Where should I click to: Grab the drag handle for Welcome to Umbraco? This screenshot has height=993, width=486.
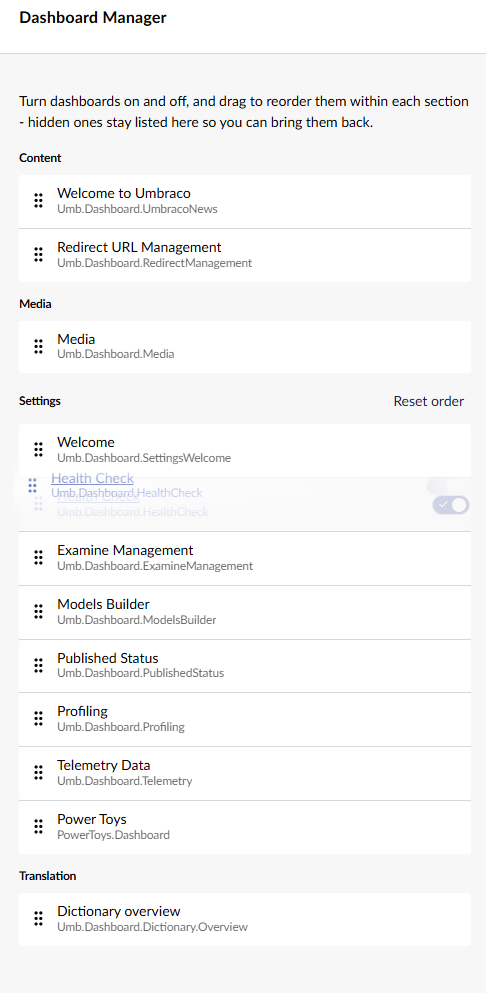(x=38, y=201)
